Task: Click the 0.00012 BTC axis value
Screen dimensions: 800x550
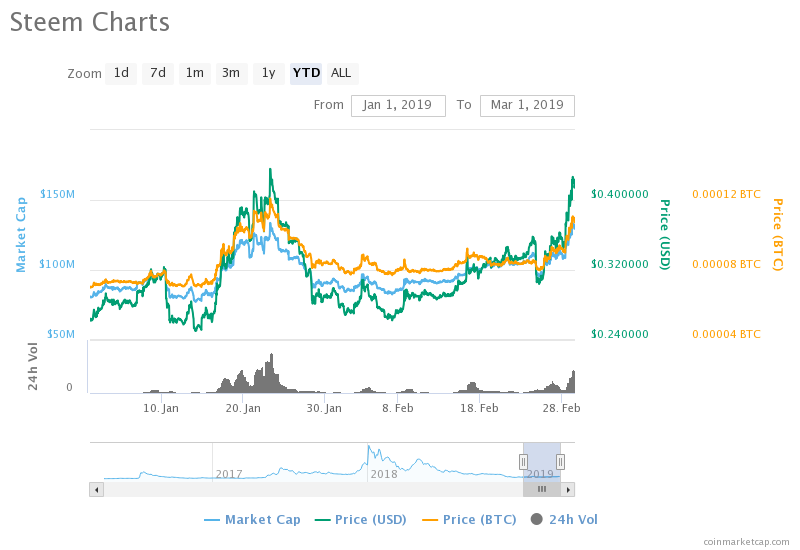Action: [x=726, y=194]
